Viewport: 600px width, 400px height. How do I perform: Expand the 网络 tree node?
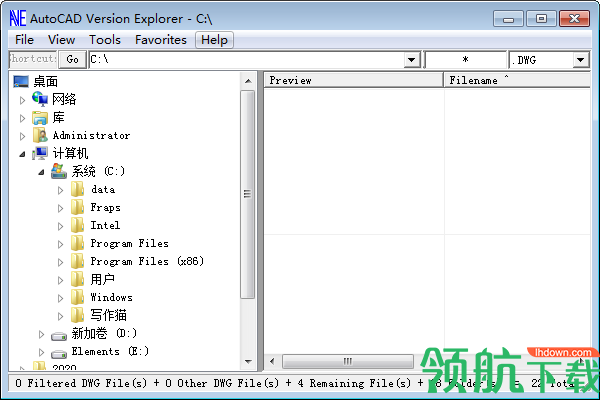point(22,100)
